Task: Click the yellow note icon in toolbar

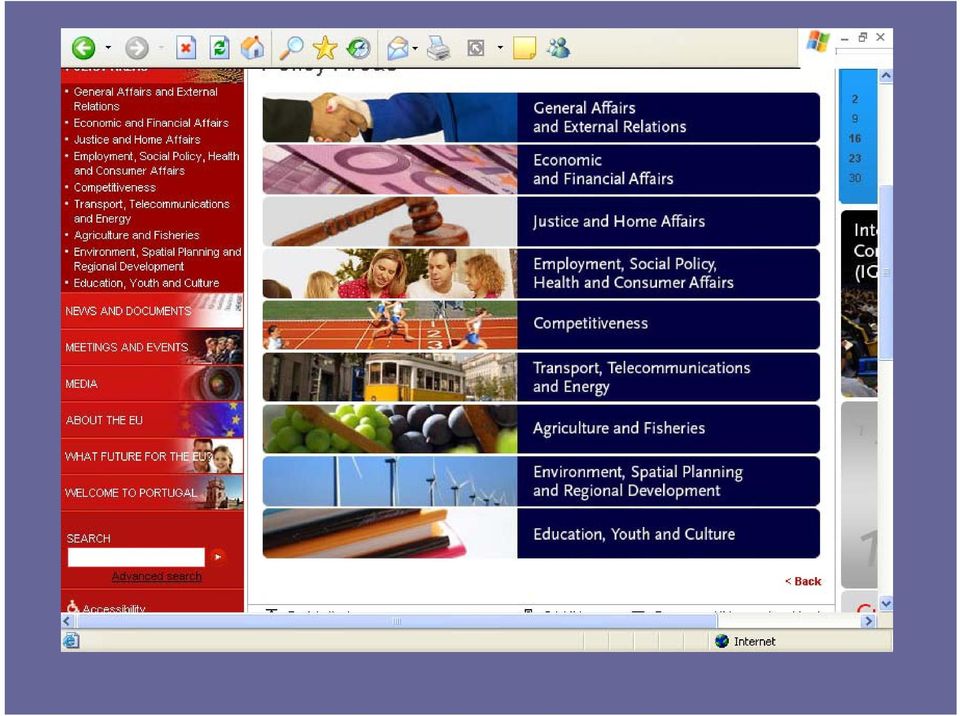Action: point(525,48)
